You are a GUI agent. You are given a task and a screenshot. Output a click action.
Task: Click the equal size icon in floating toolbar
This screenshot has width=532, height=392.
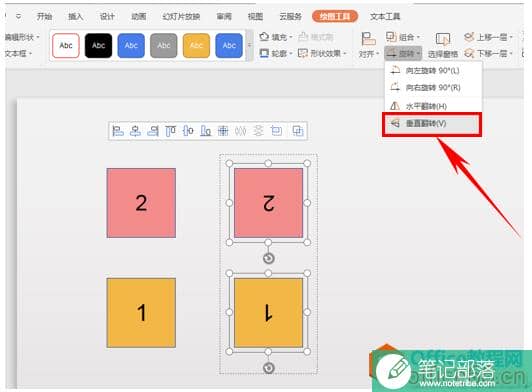pyautogui.click(x=277, y=131)
